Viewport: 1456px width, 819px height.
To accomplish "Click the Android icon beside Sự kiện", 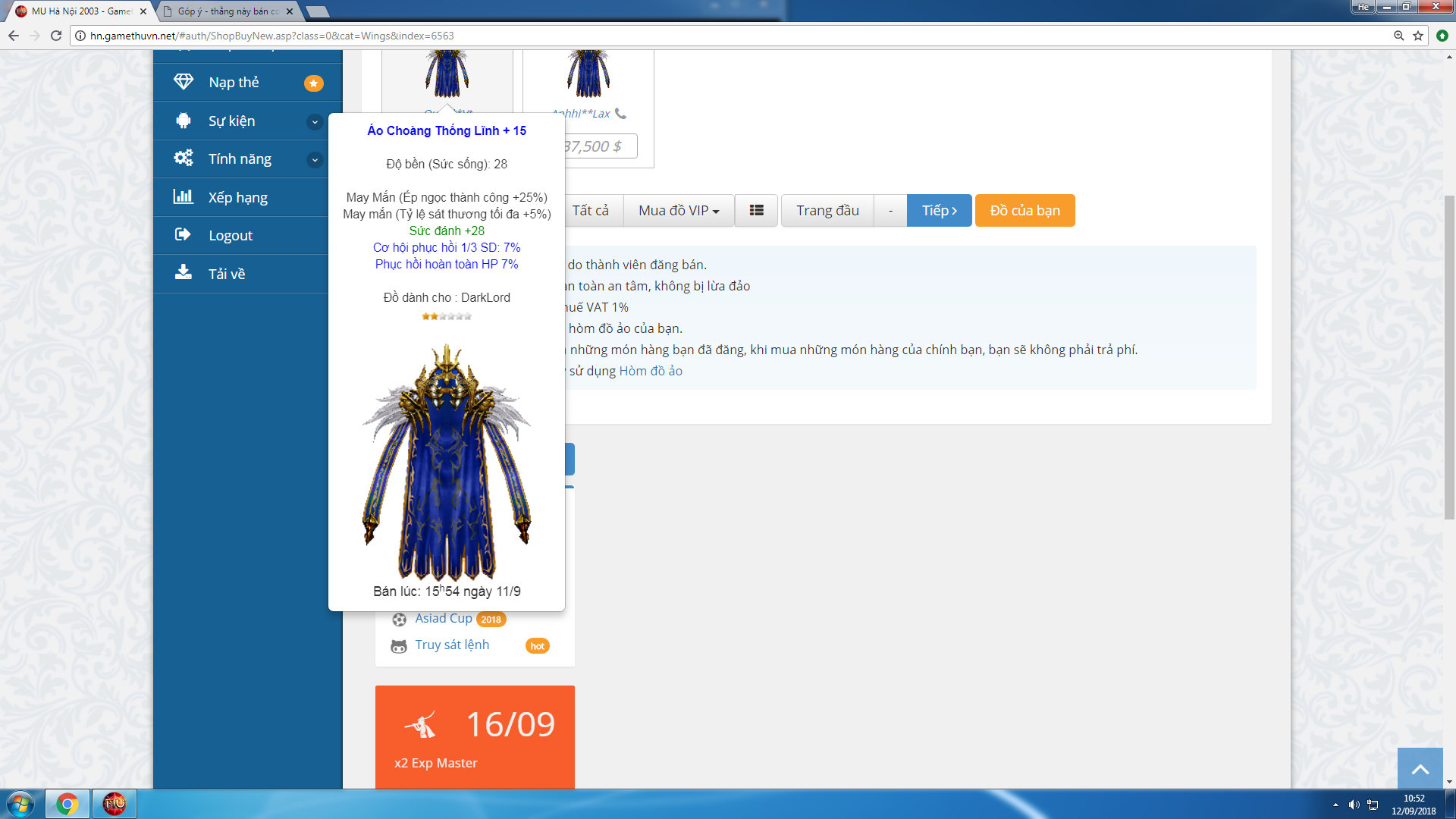I will [x=184, y=121].
